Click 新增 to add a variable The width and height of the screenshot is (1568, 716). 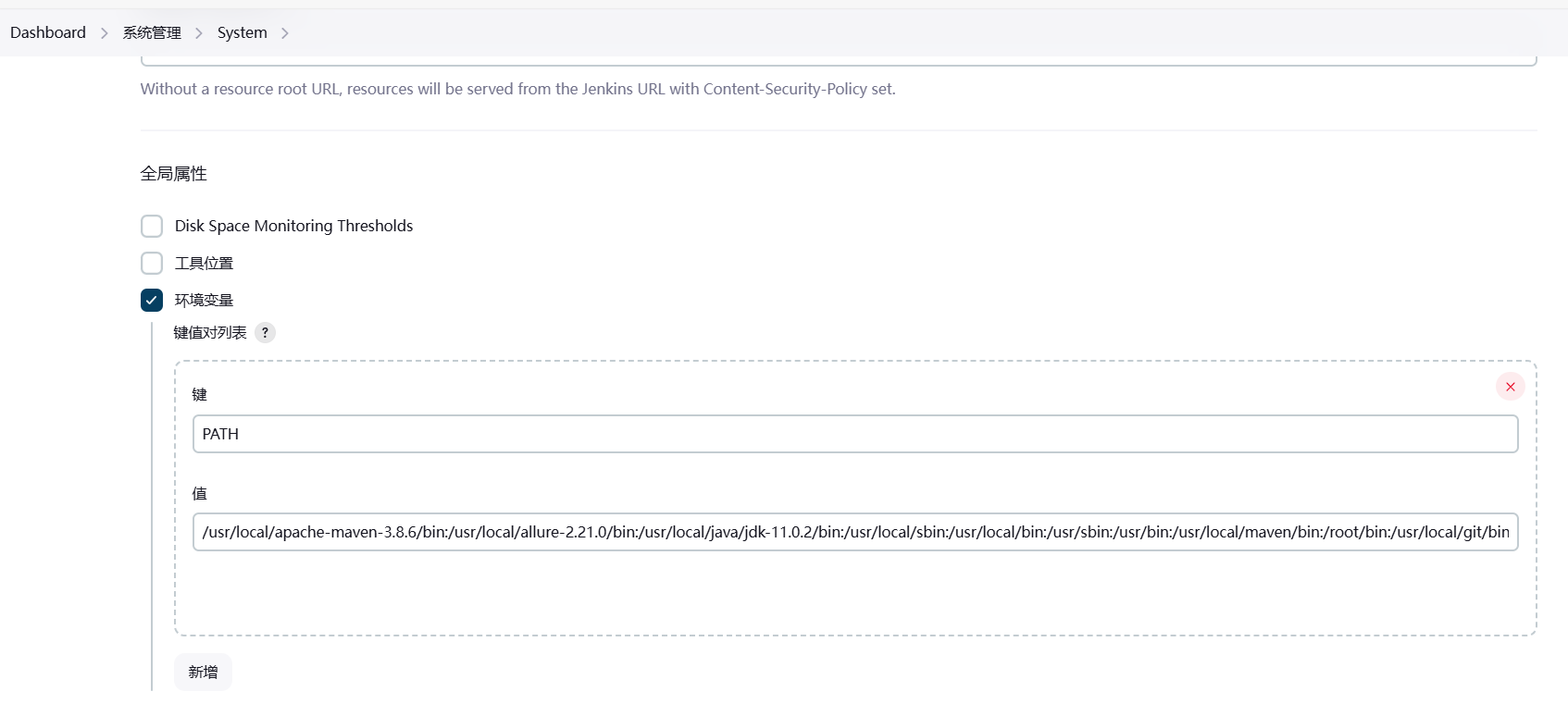tap(203, 672)
